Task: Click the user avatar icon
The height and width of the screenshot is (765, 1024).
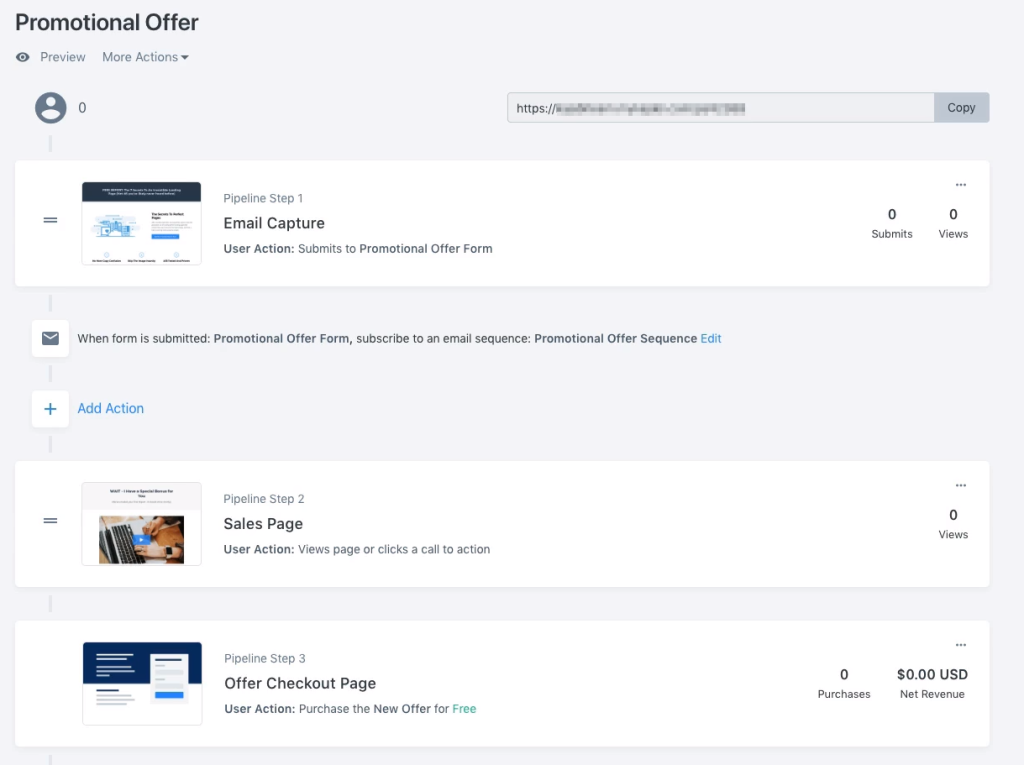Action: coord(51,108)
